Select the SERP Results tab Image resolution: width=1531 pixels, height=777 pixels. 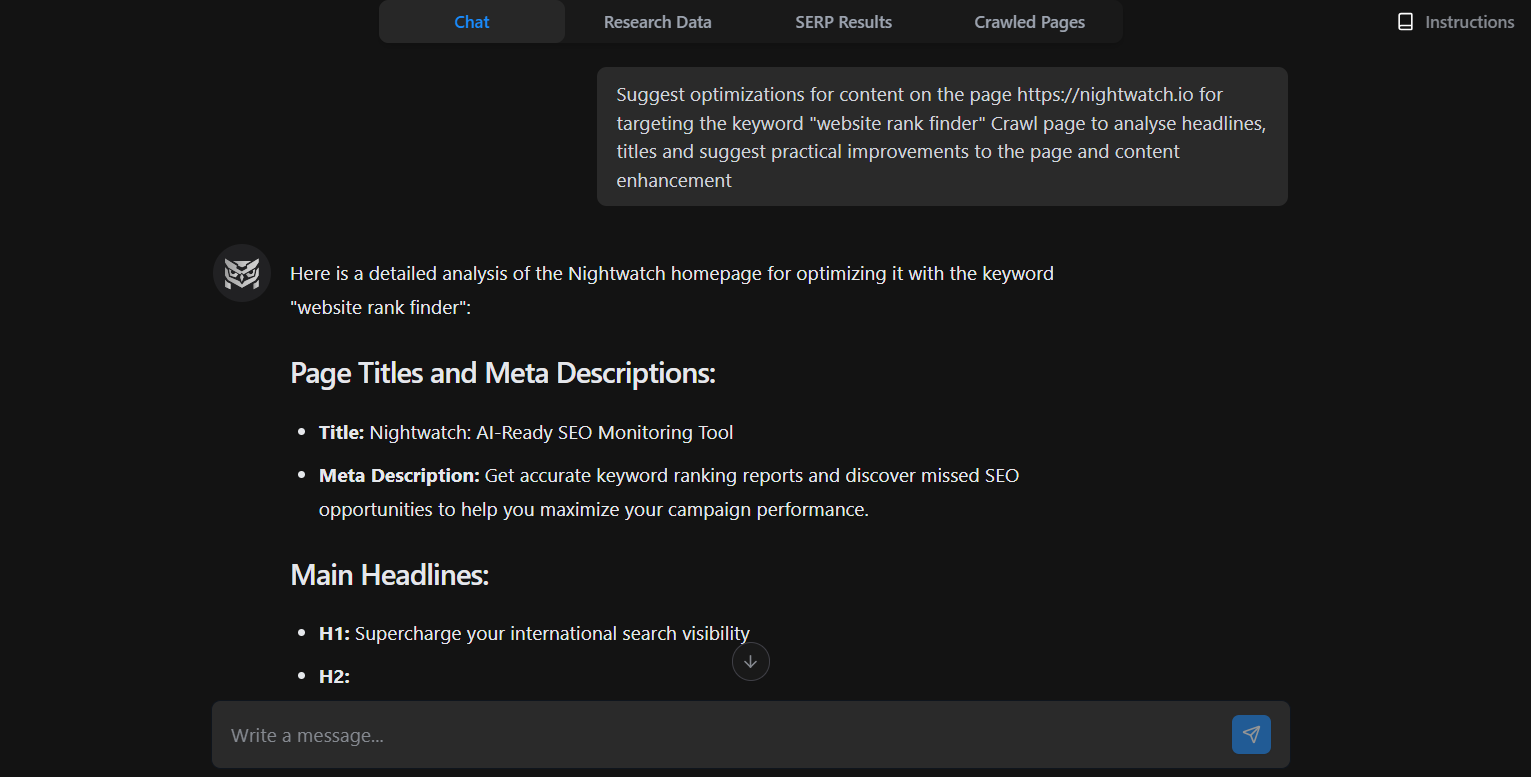point(843,22)
